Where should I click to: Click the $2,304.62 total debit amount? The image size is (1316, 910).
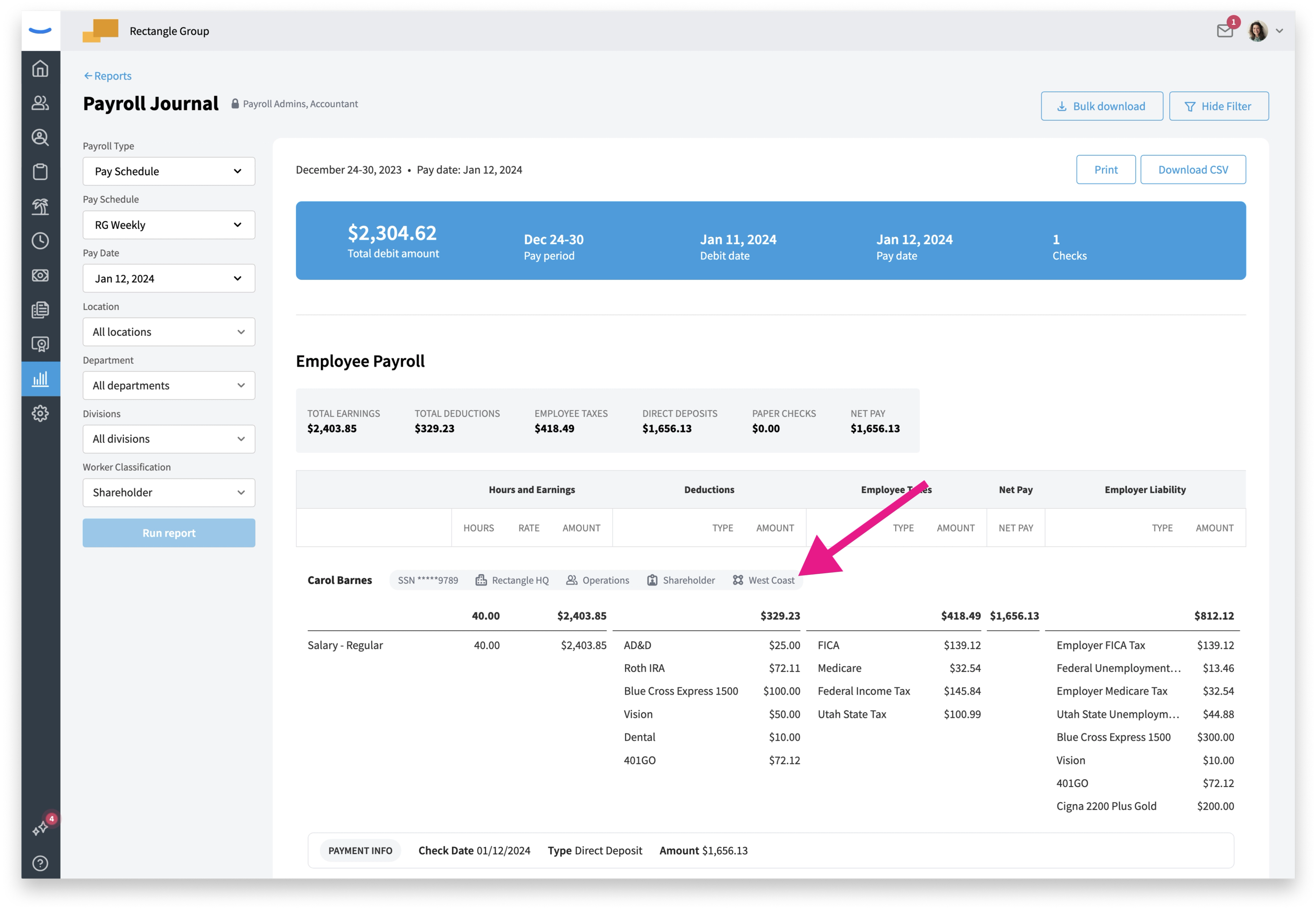click(392, 233)
